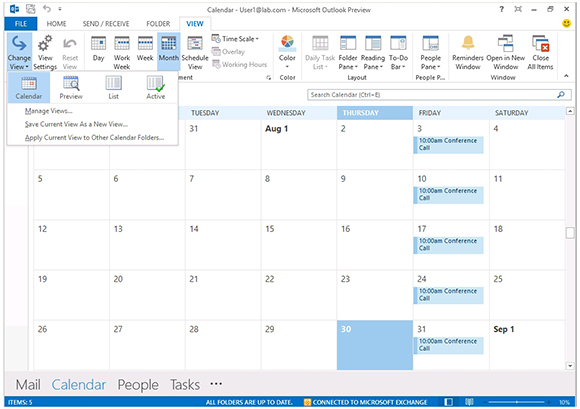The image size is (580, 409).
Task: Expand the Time Scale dropdown
Action: (x=235, y=38)
